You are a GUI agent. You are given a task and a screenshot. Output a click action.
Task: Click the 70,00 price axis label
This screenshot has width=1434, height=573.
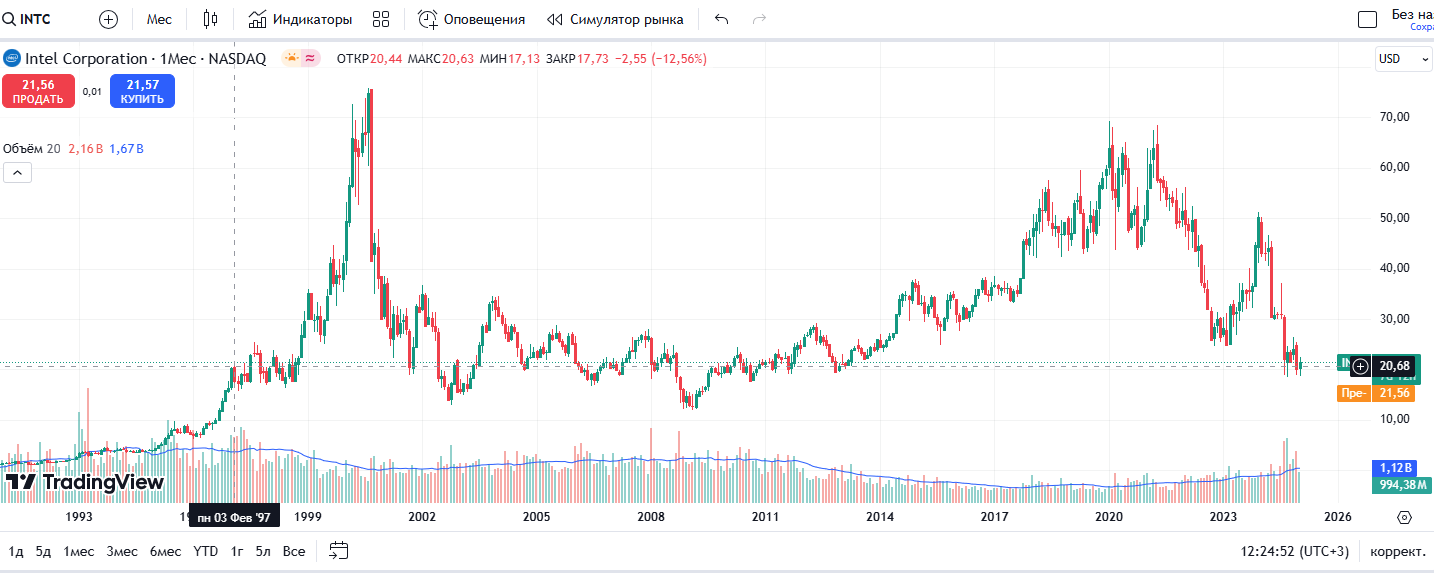tap(1395, 117)
